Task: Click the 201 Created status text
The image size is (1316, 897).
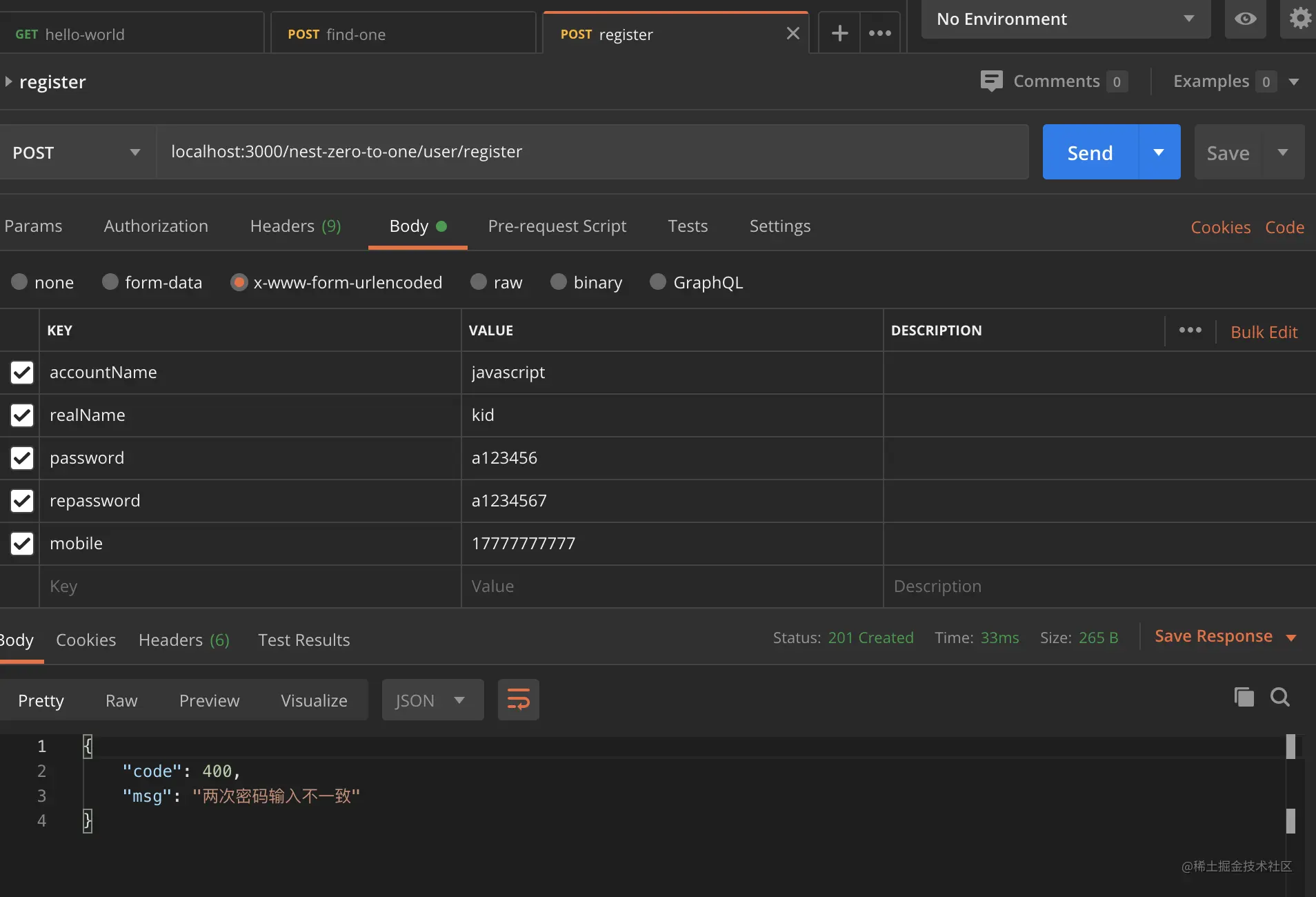Action: point(870,638)
